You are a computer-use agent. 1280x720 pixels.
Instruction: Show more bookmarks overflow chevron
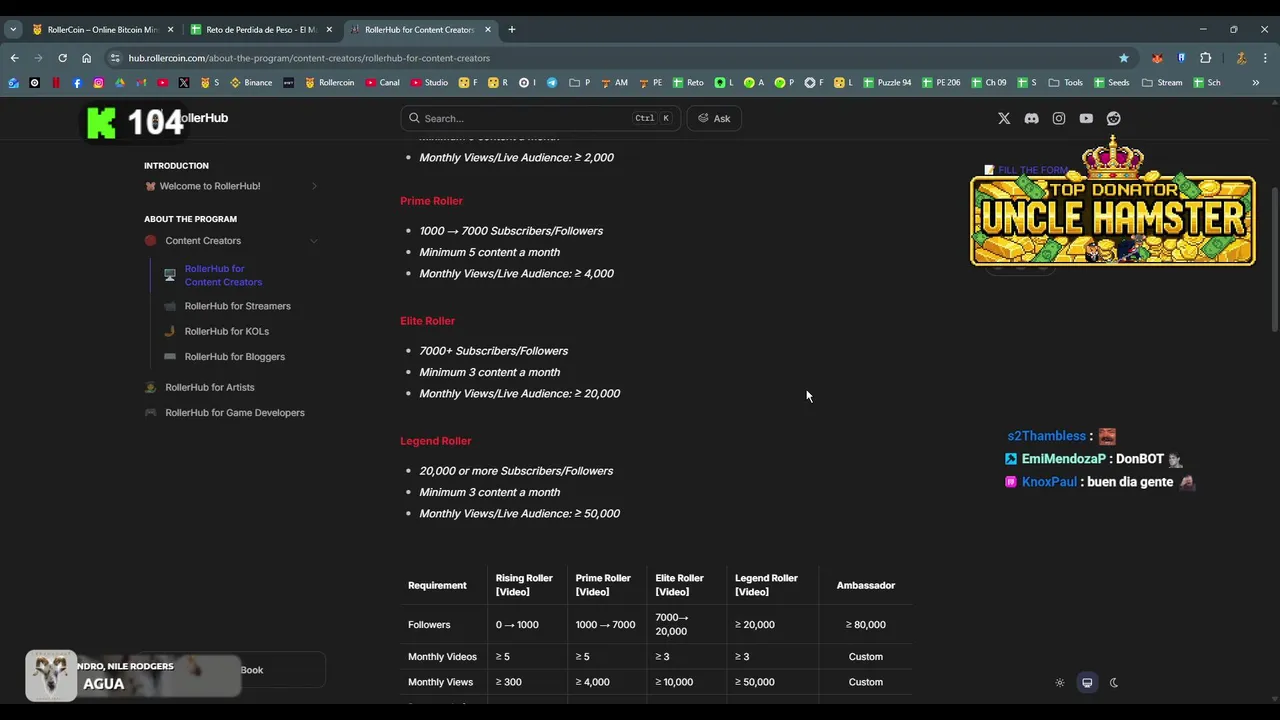[1255, 83]
